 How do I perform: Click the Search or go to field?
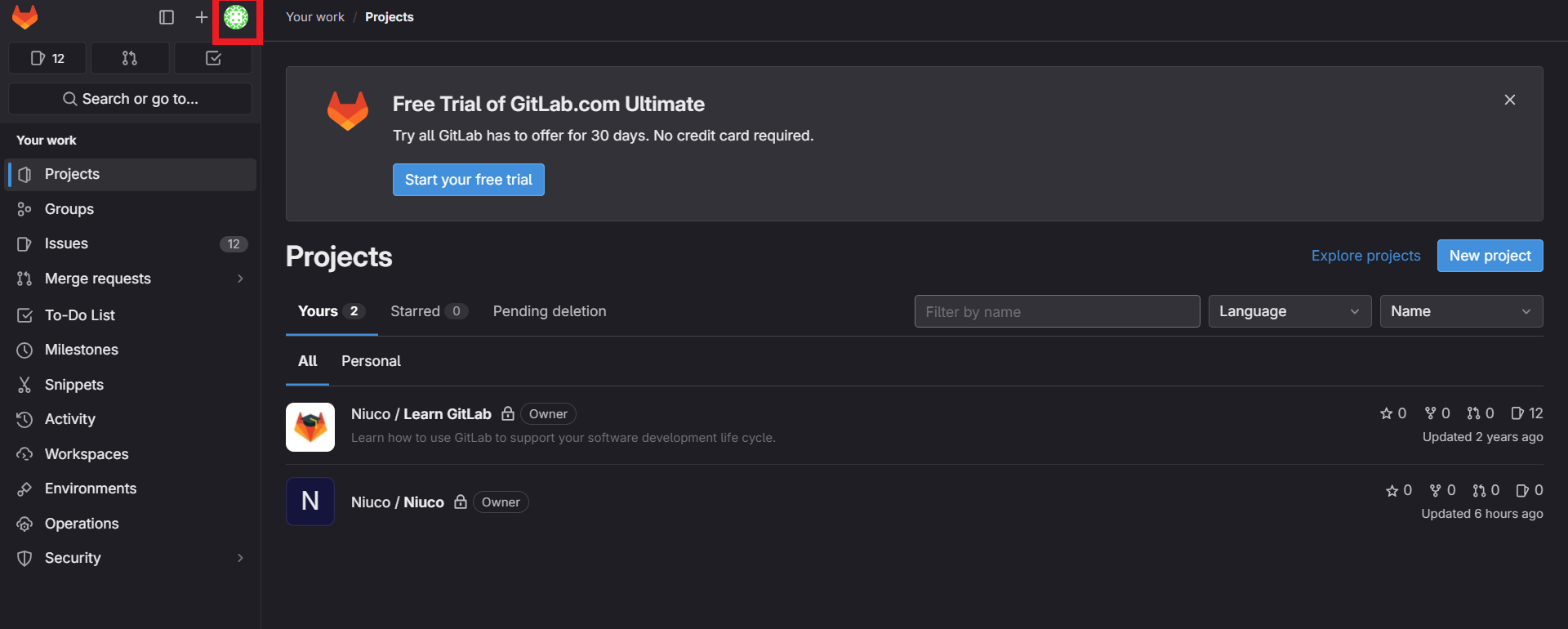tap(131, 99)
